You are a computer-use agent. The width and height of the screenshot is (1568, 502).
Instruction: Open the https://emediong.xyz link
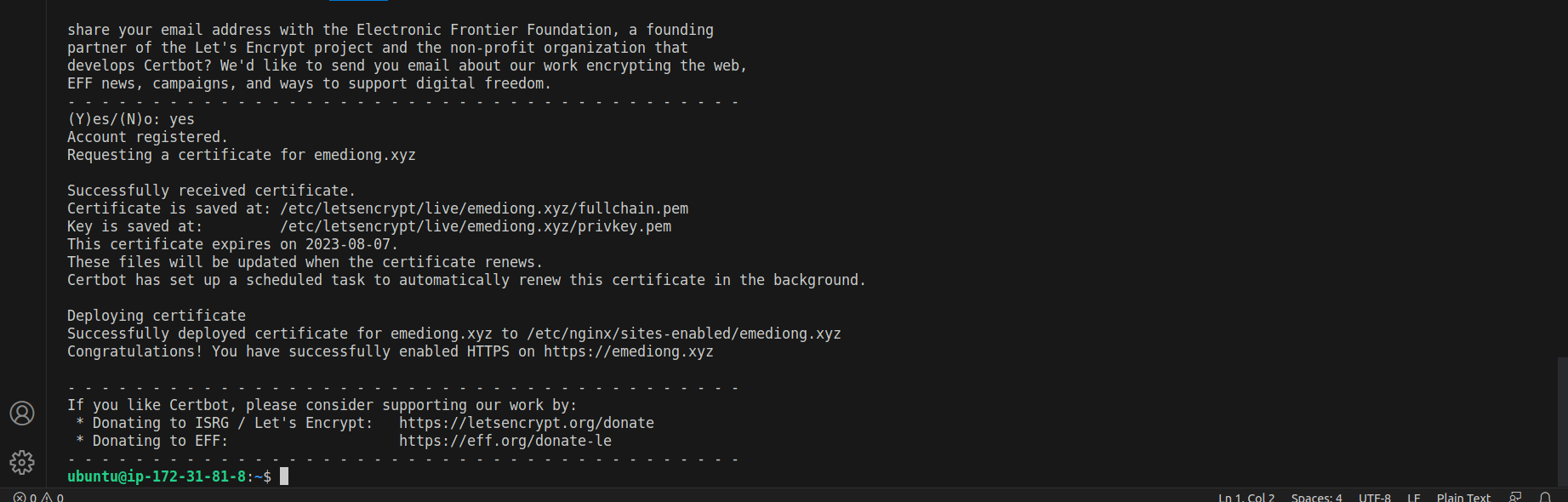click(x=628, y=351)
